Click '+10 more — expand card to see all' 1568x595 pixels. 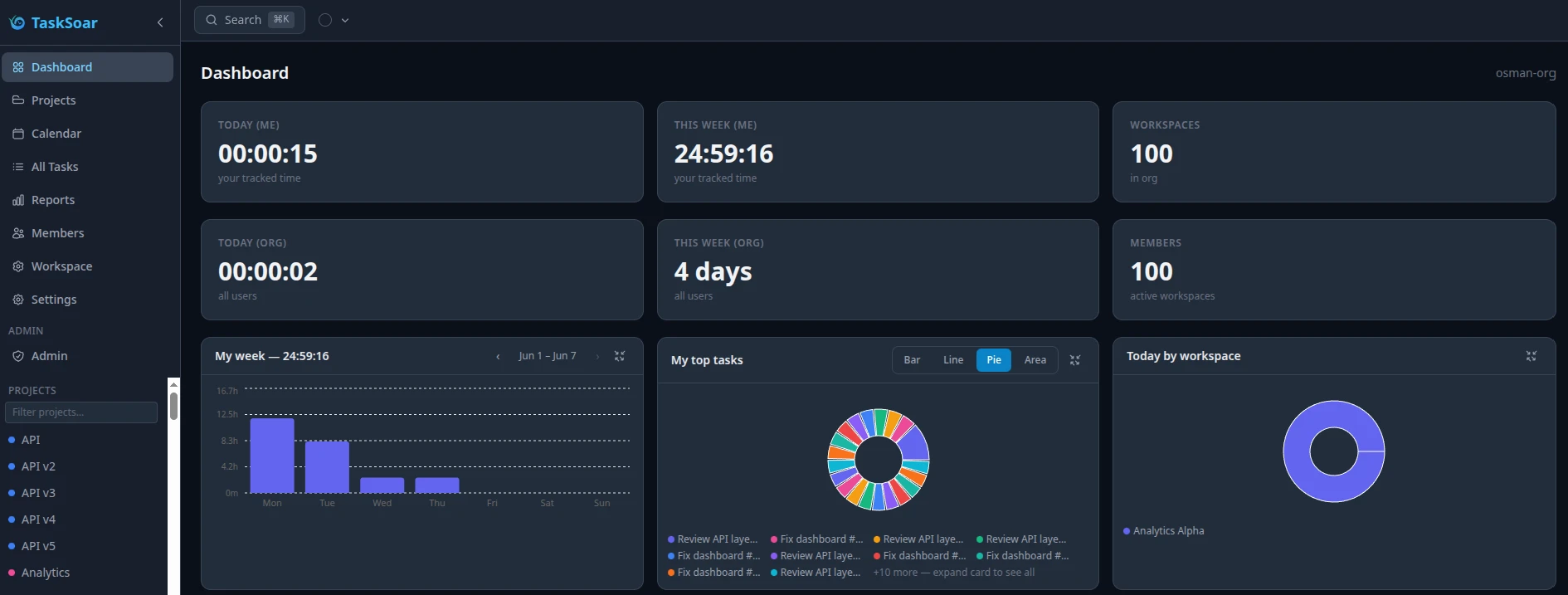tap(954, 573)
